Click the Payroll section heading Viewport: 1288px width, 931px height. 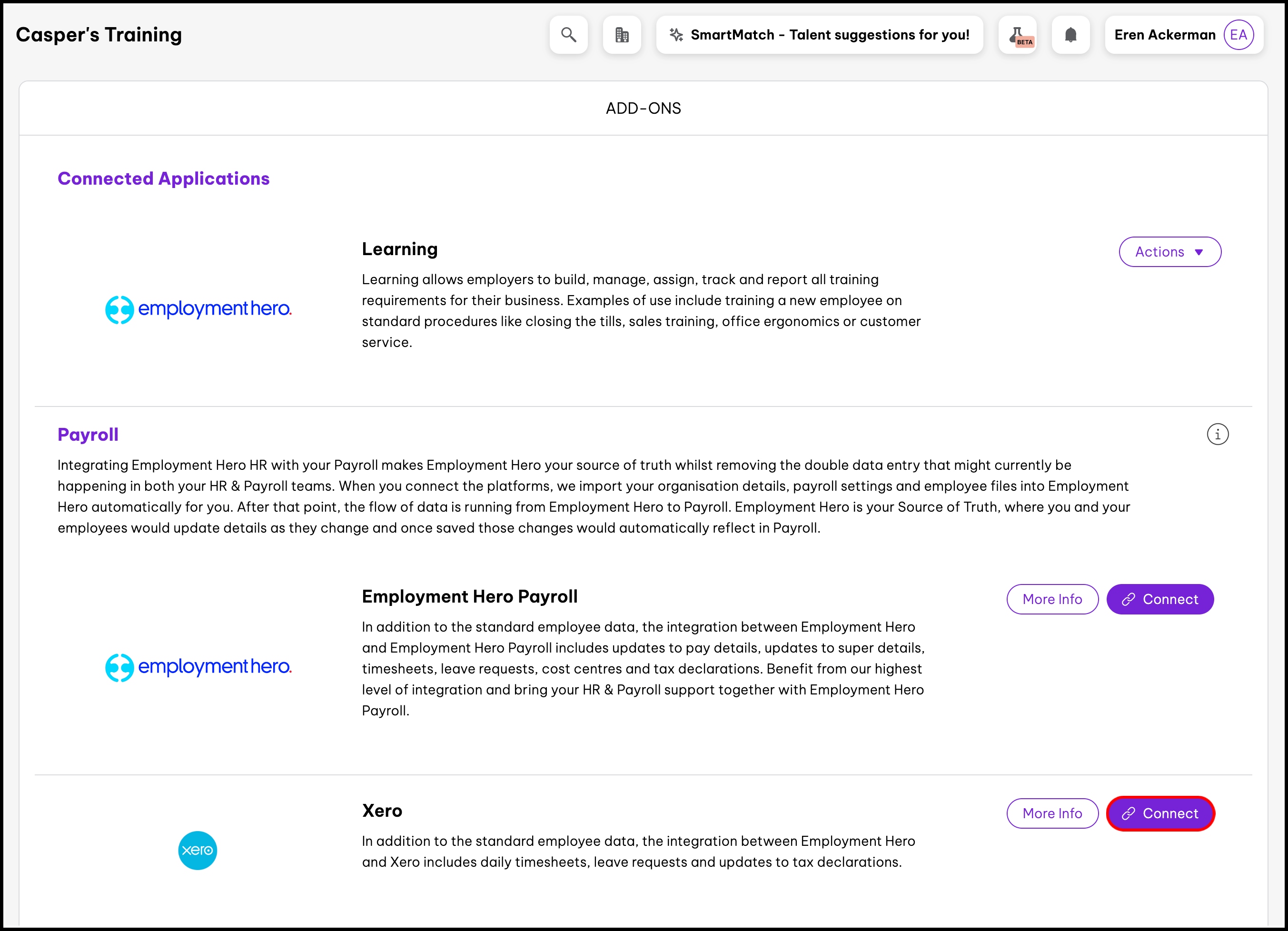pyautogui.click(x=88, y=435)
